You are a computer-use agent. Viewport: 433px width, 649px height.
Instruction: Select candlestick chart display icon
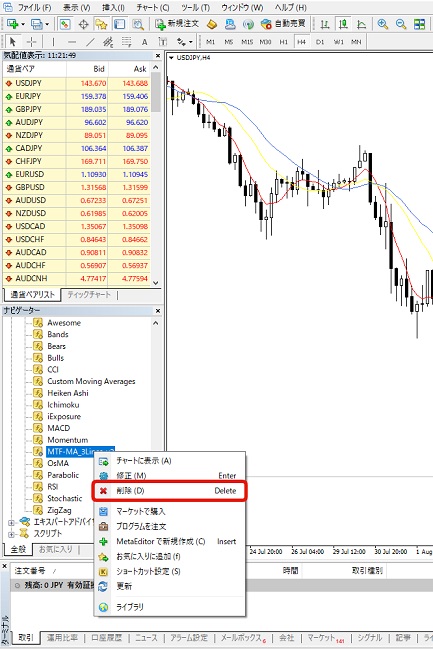tap(343, 24)
